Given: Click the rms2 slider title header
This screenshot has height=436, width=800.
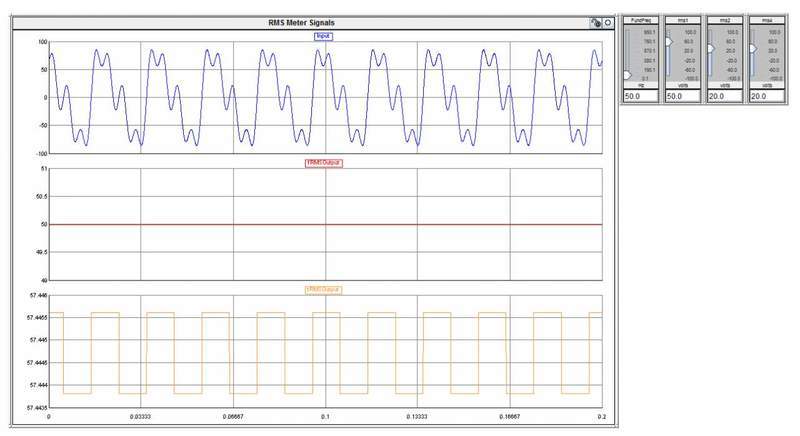Looking at the screenshot, I should pos(724,19).
